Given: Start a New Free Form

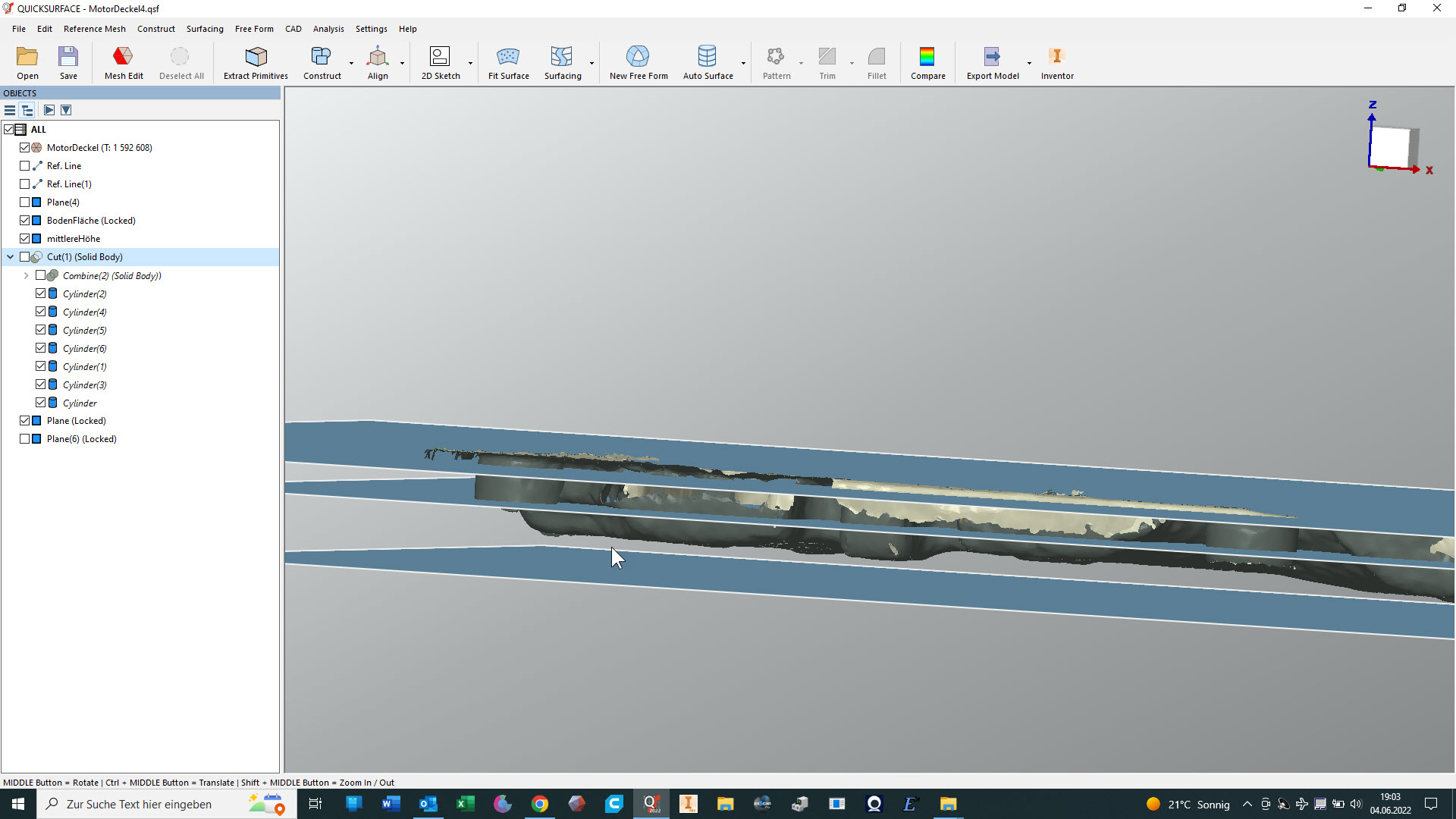Looking at the screenshot, I should 638,62.
